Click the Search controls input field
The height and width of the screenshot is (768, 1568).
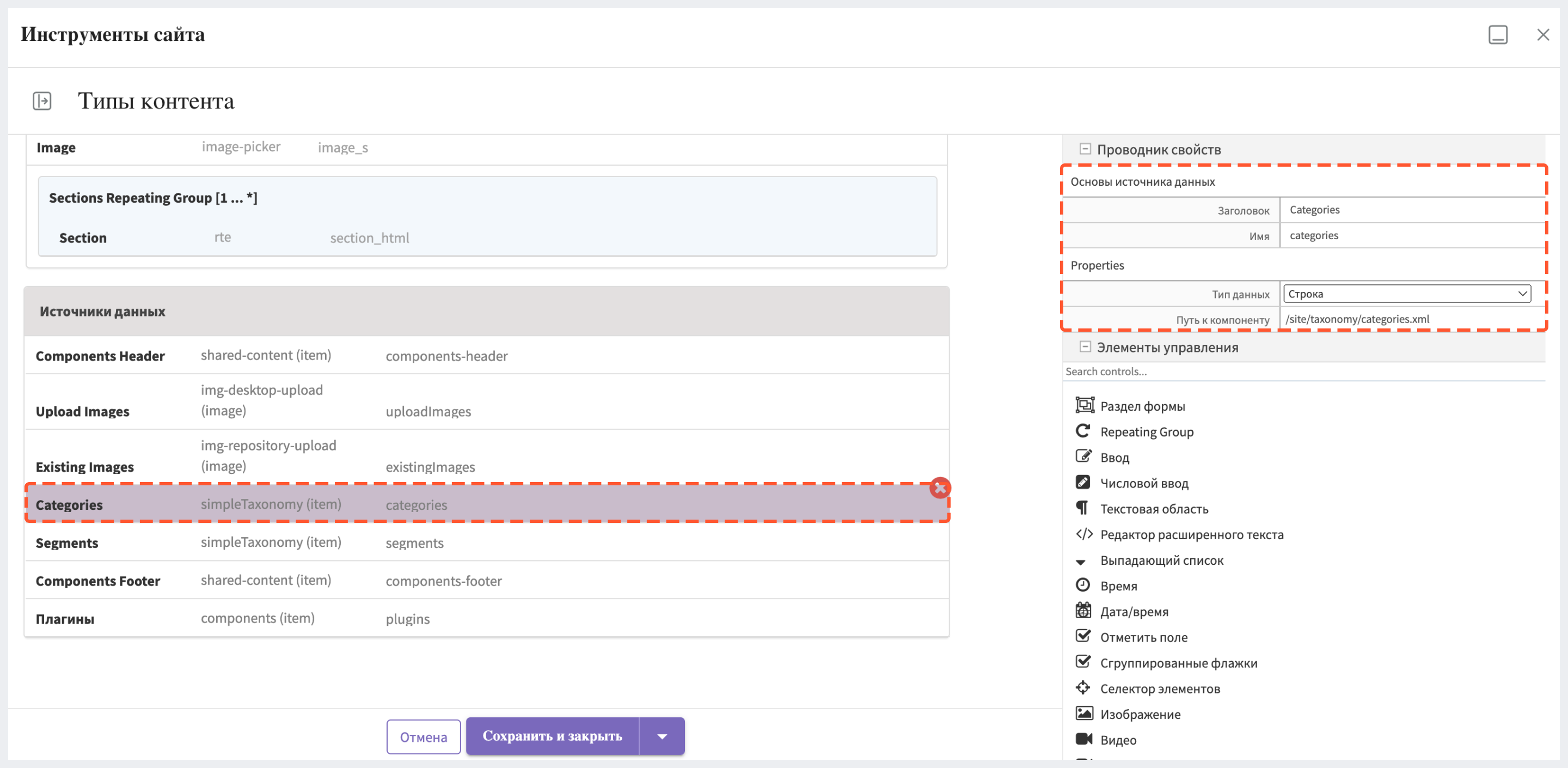tap(1303, 371)
